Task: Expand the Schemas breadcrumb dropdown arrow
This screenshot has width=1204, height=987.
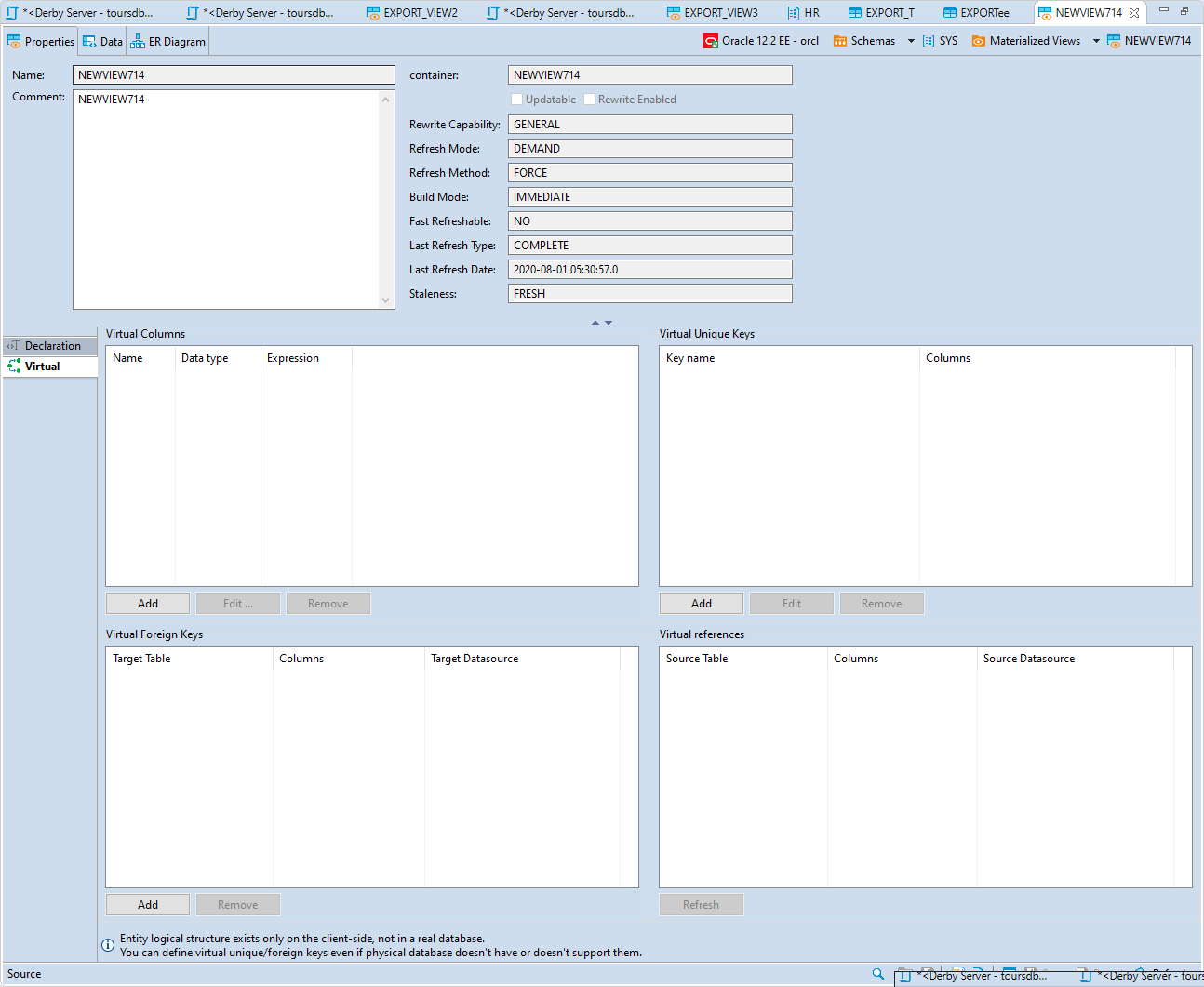Action: tap(910, 40)
